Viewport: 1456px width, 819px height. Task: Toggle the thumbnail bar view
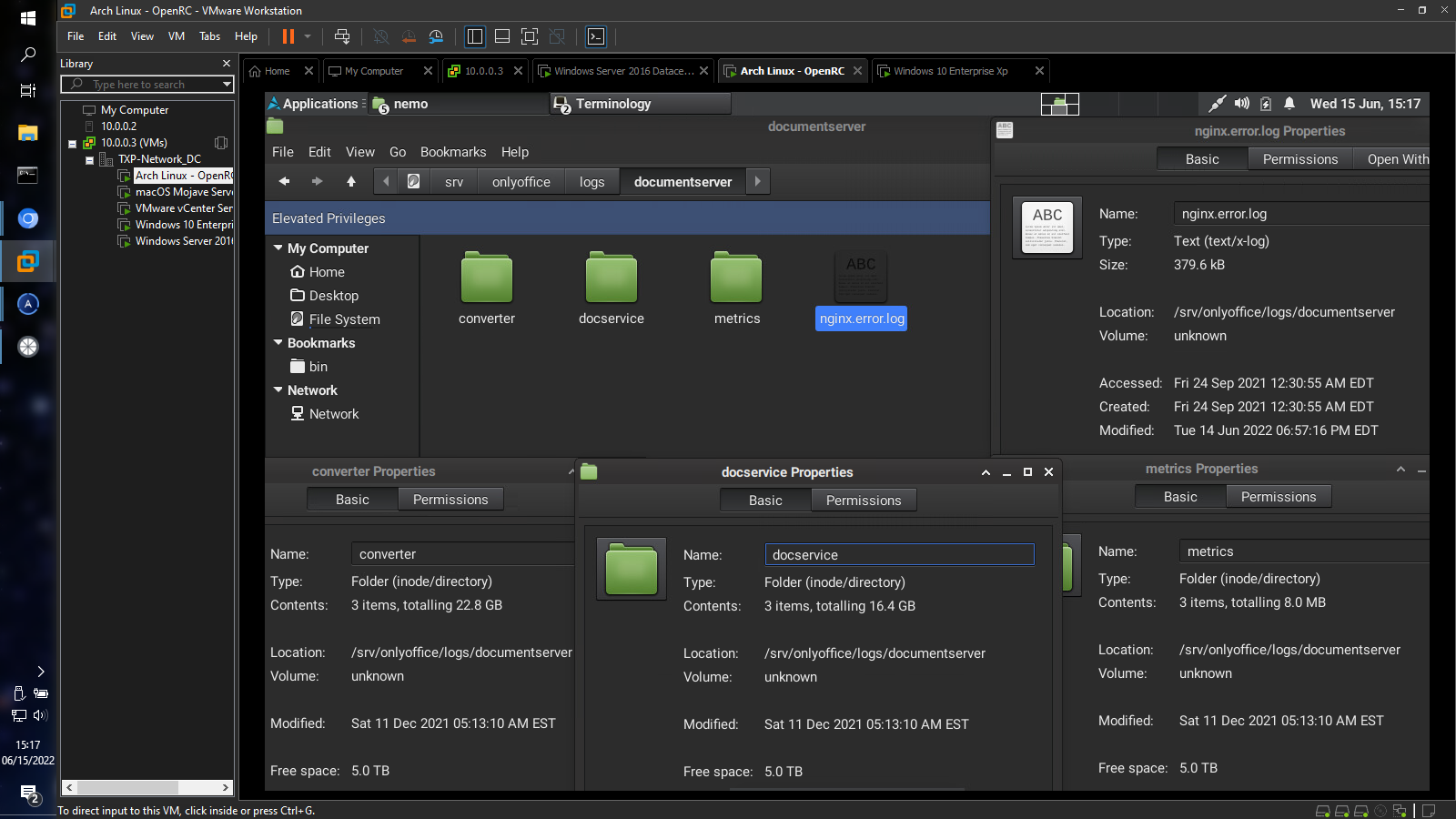(x=502, y=36)
